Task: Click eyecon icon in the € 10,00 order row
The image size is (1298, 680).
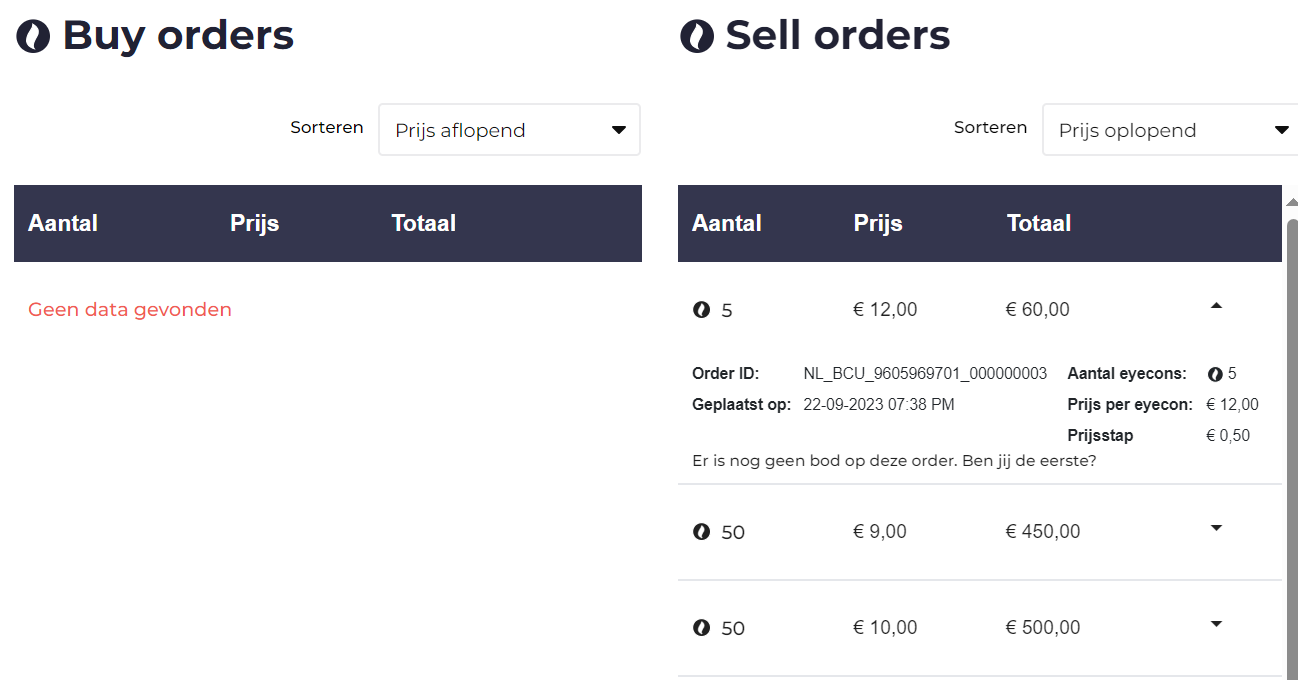Action: pyautogui.click(x=701, y=628)
